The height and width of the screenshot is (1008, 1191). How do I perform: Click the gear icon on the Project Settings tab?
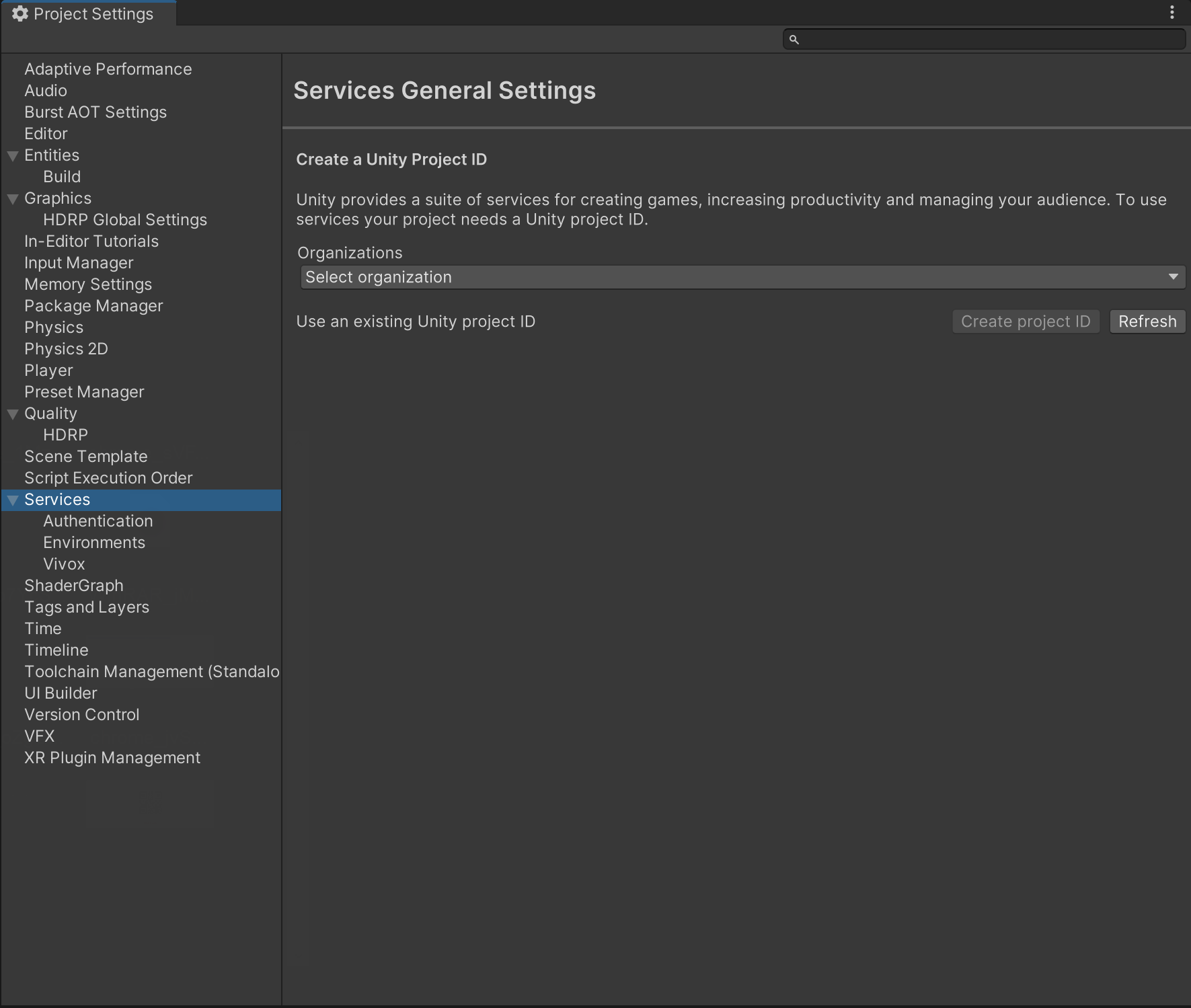(x=20, y=13)
